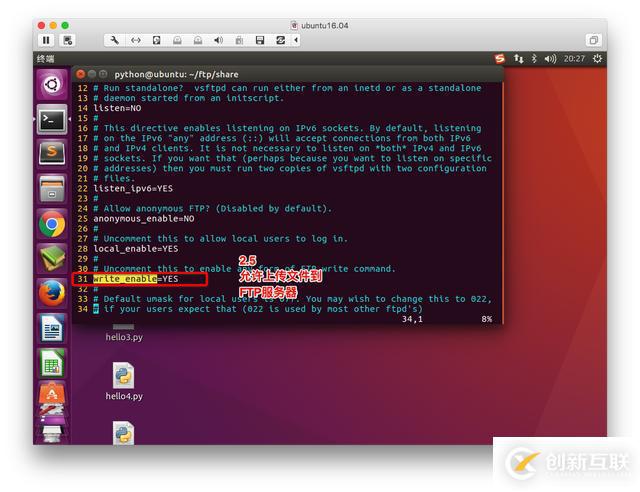Select the Python file icon below hello4.py
Image resolution: width=640 pixels, height=492 pixels.
(x=123, y=432)
